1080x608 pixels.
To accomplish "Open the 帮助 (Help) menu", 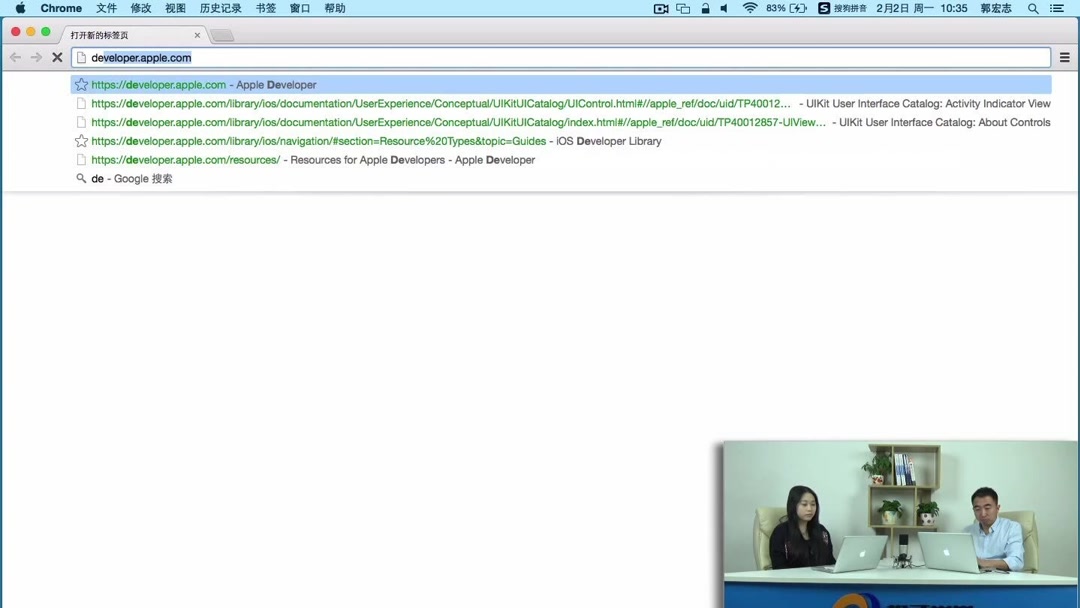I will point(333,8).
